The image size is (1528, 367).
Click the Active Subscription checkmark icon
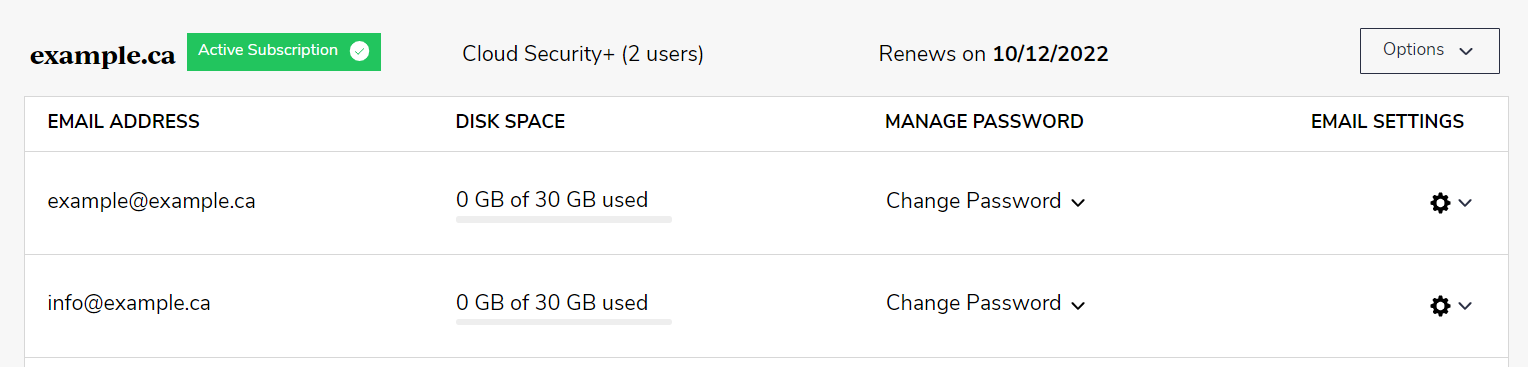point(359,51)
